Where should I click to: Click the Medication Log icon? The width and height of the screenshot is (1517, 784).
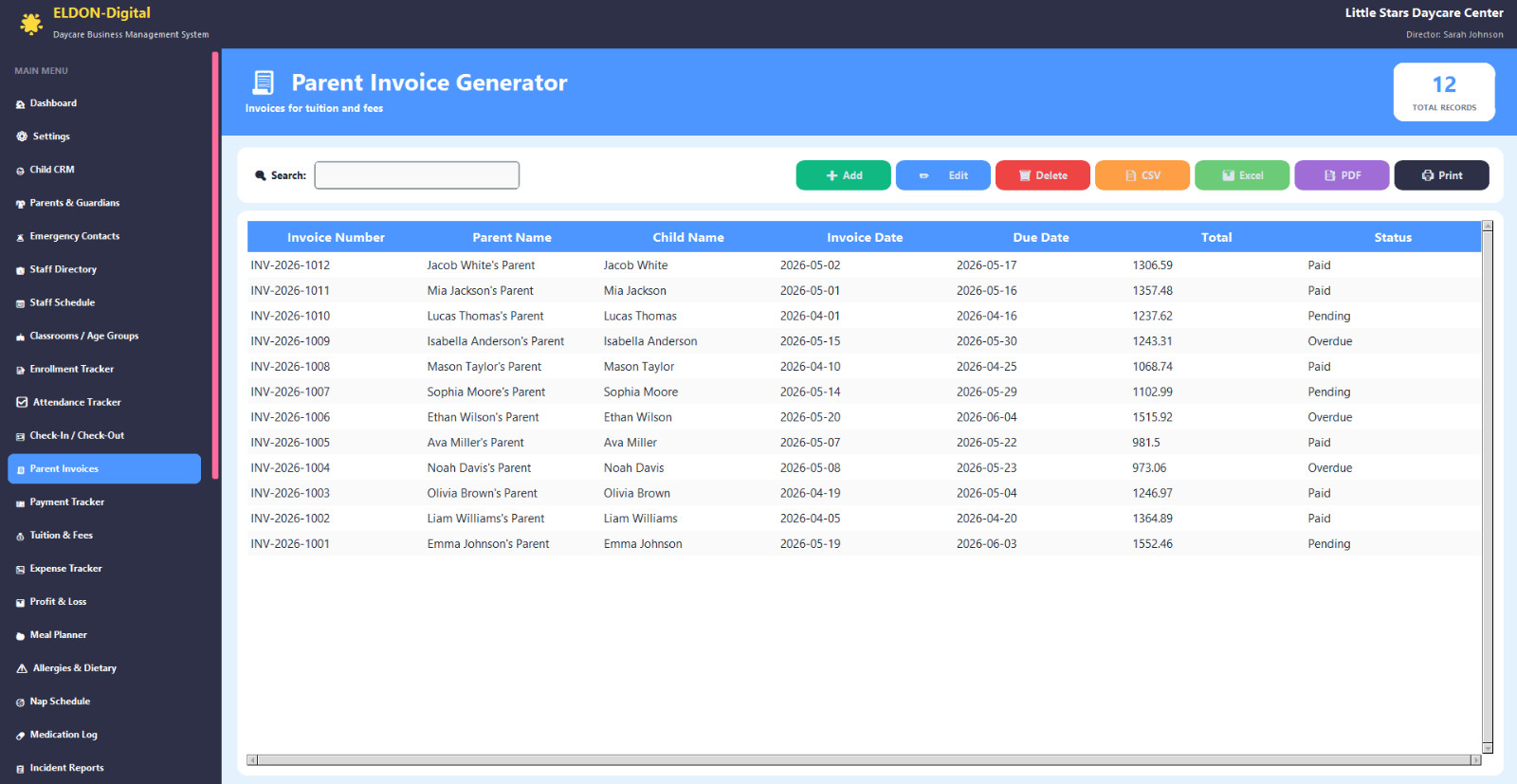(x=20, y=736)
